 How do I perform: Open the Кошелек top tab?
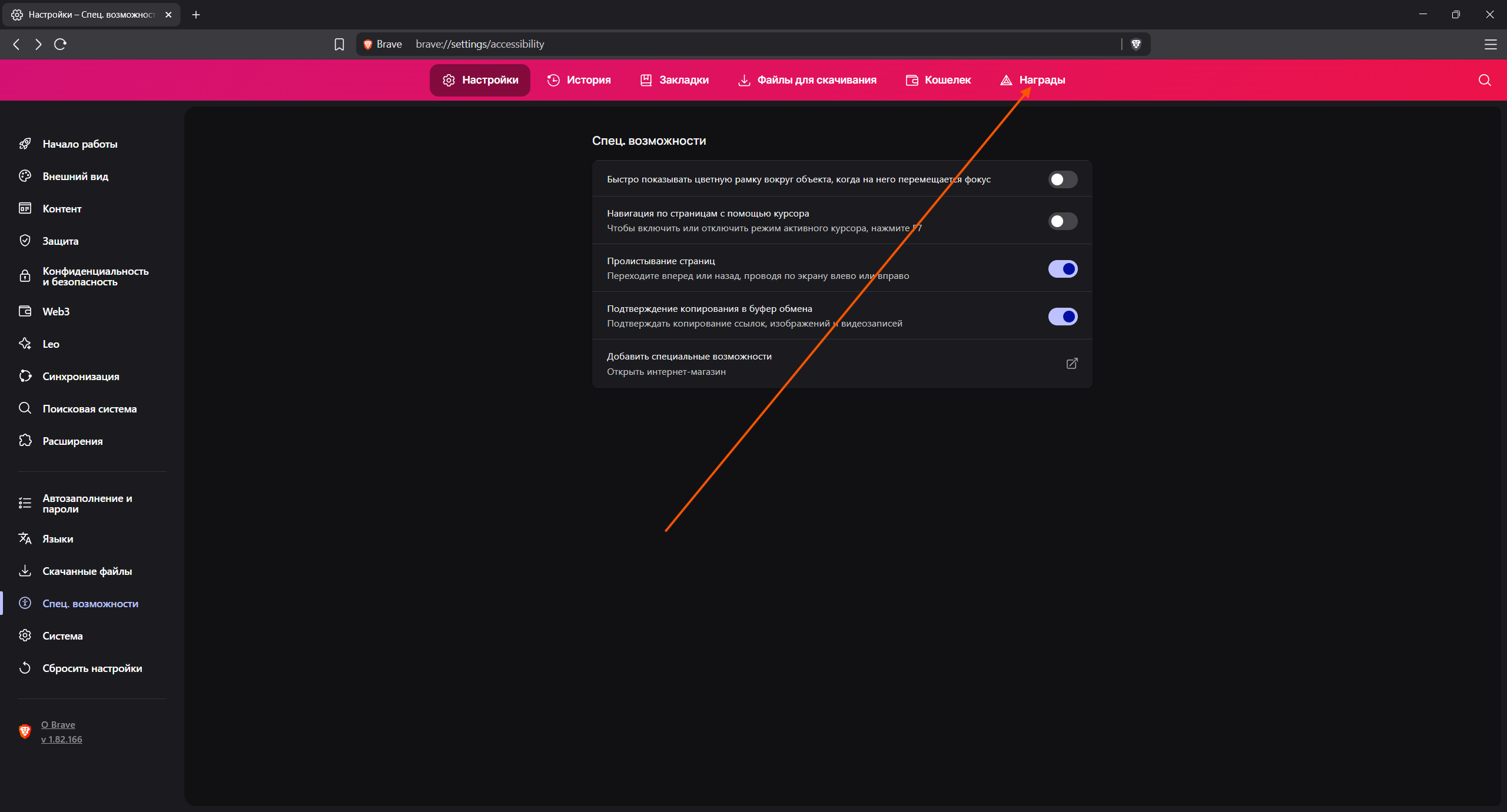pos(938,80)
